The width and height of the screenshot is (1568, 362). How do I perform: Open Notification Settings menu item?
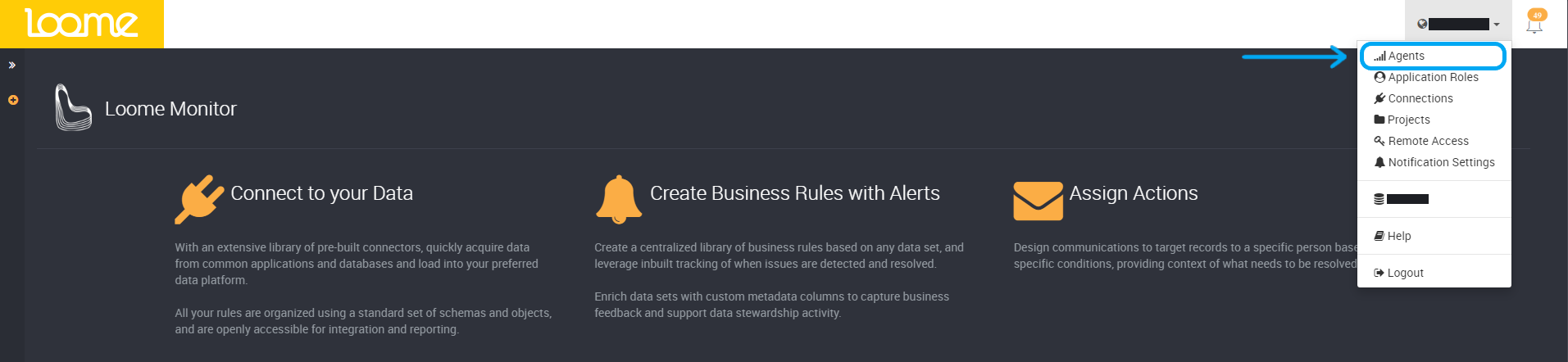pos(1434,162)
